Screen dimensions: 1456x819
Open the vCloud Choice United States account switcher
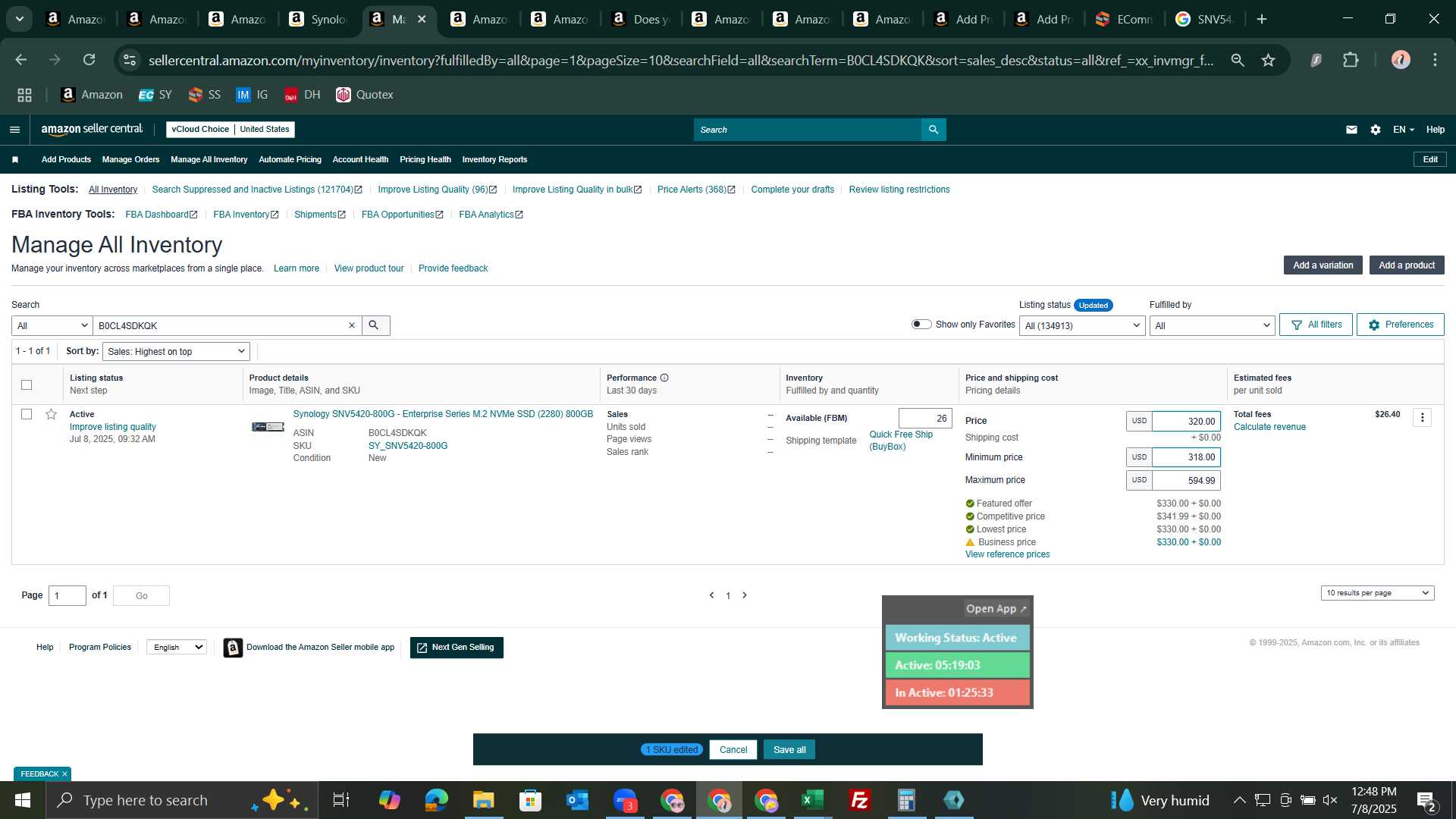click(231, 130)
